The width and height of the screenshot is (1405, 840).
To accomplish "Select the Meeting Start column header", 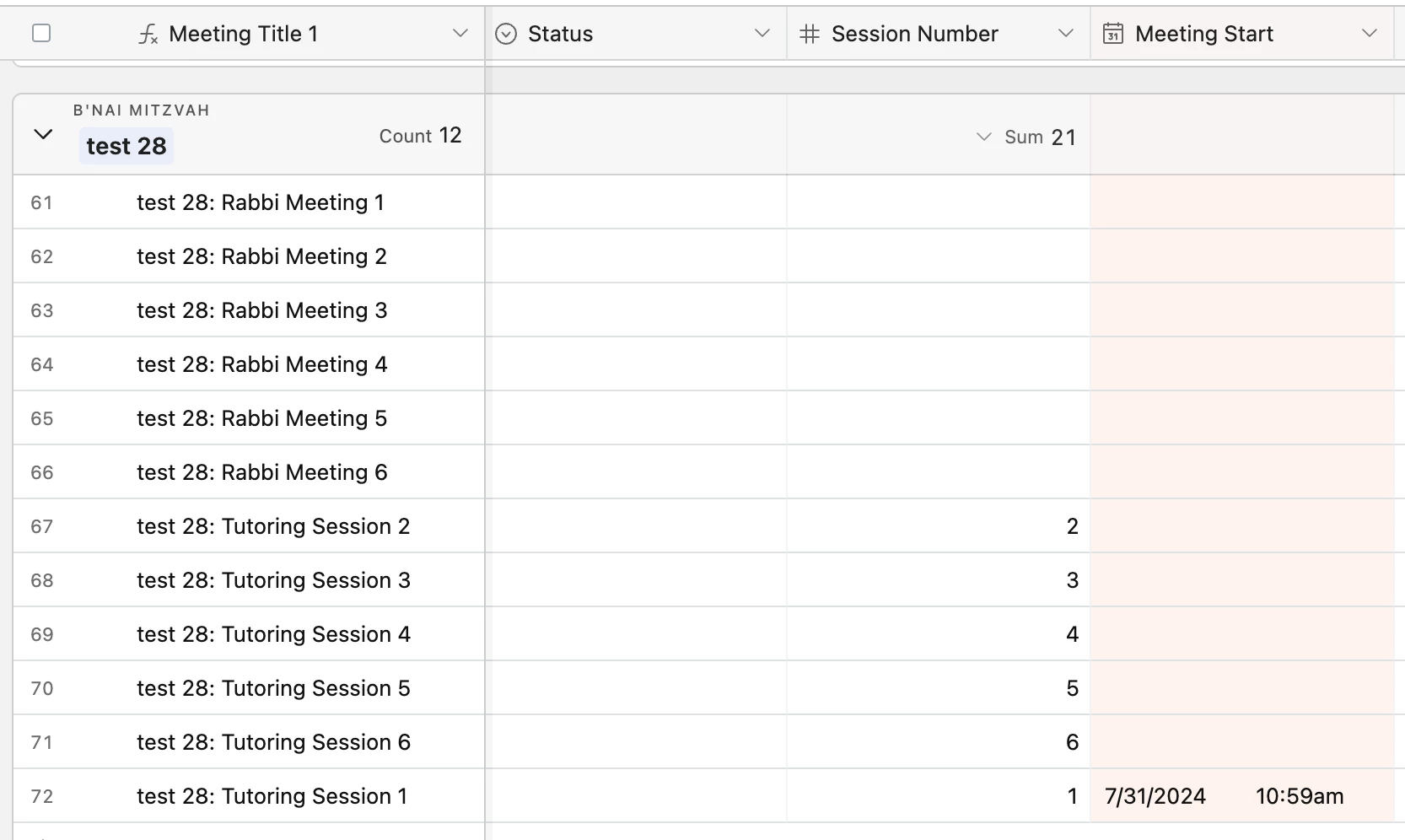I will pyautogui.click(x=1204, y=34).
